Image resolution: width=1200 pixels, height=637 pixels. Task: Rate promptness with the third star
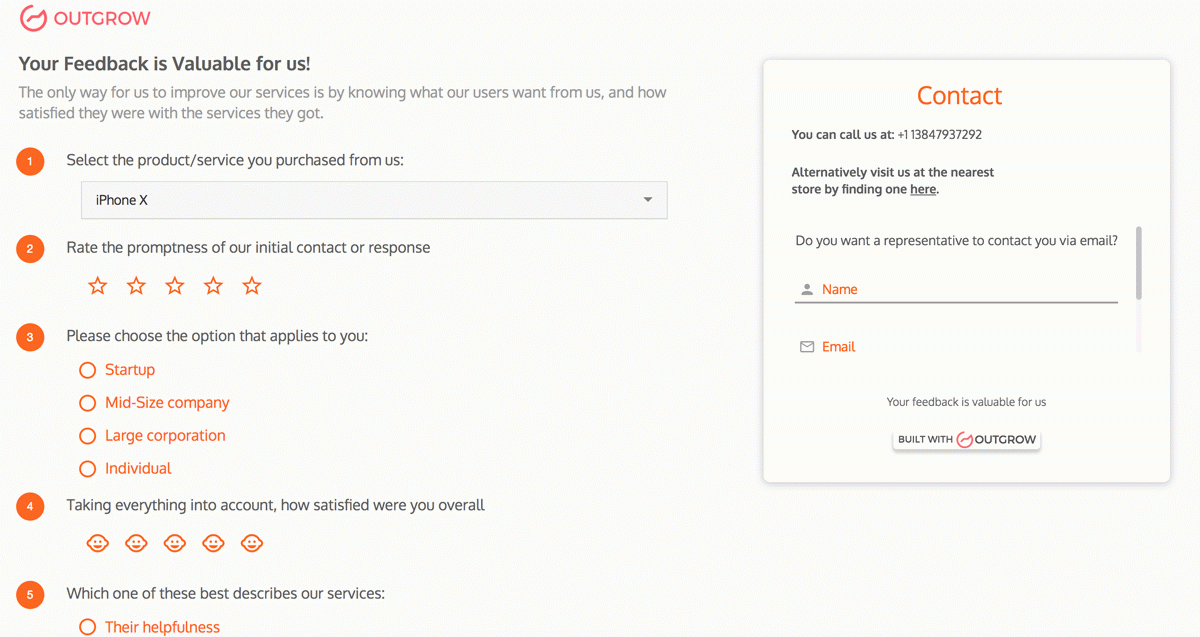(x=175, y=287)
